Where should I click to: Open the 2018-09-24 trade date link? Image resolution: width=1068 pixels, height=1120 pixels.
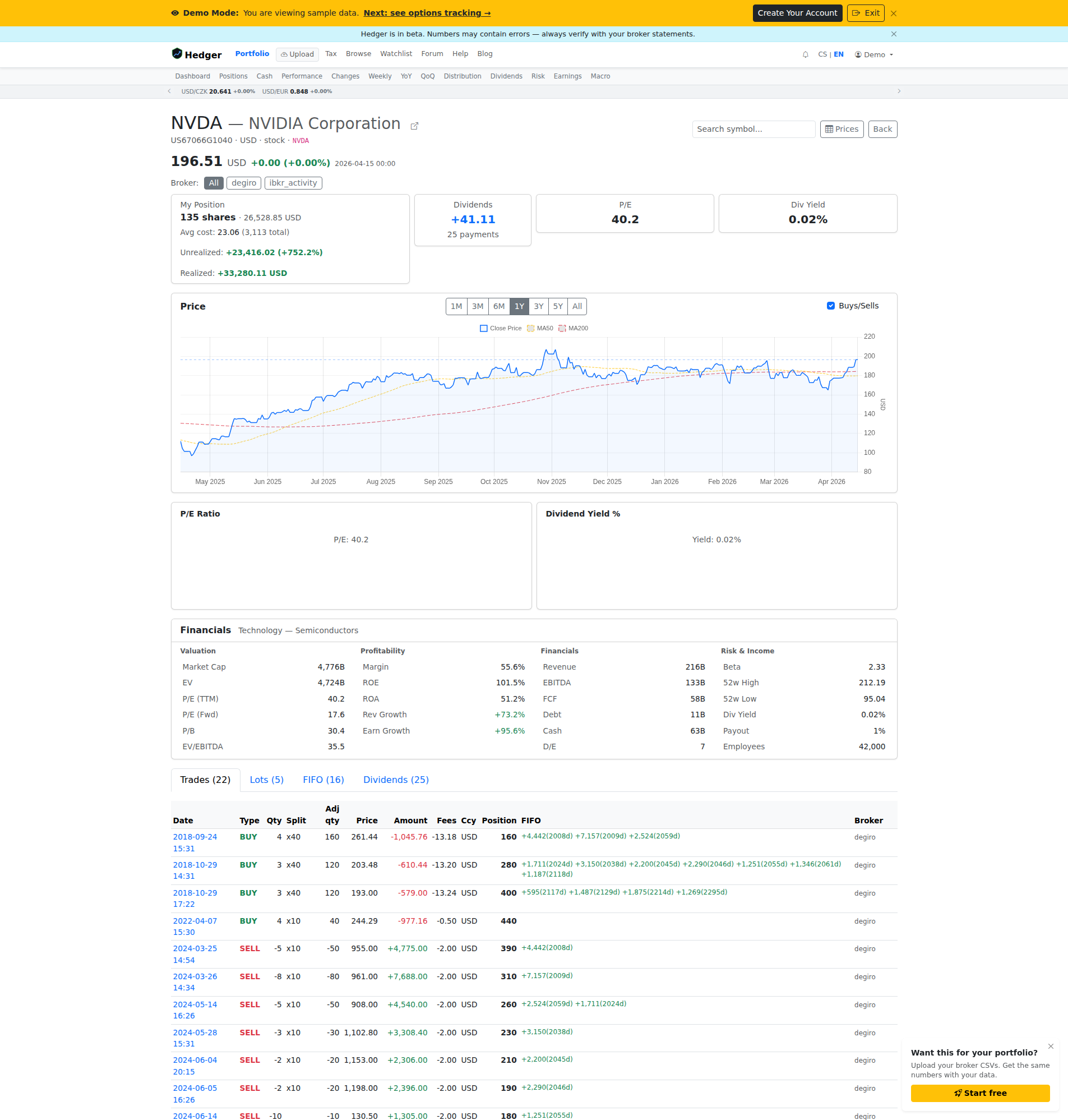click(195, 842)
